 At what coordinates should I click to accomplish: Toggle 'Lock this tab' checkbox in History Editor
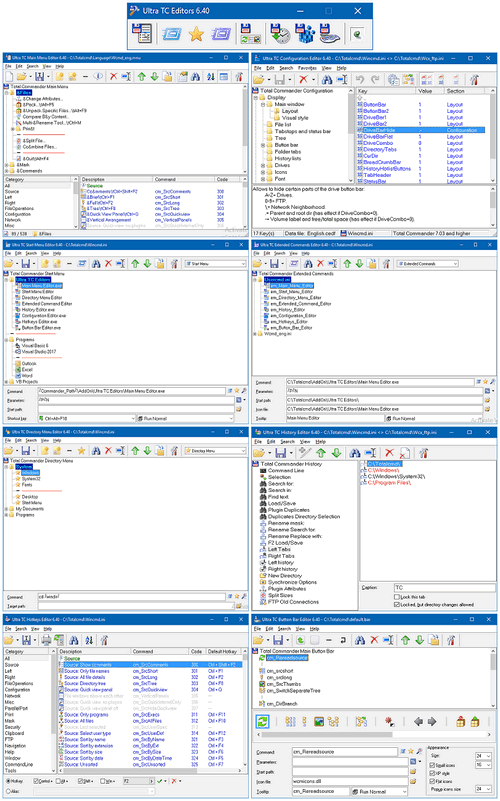[397, 597]
